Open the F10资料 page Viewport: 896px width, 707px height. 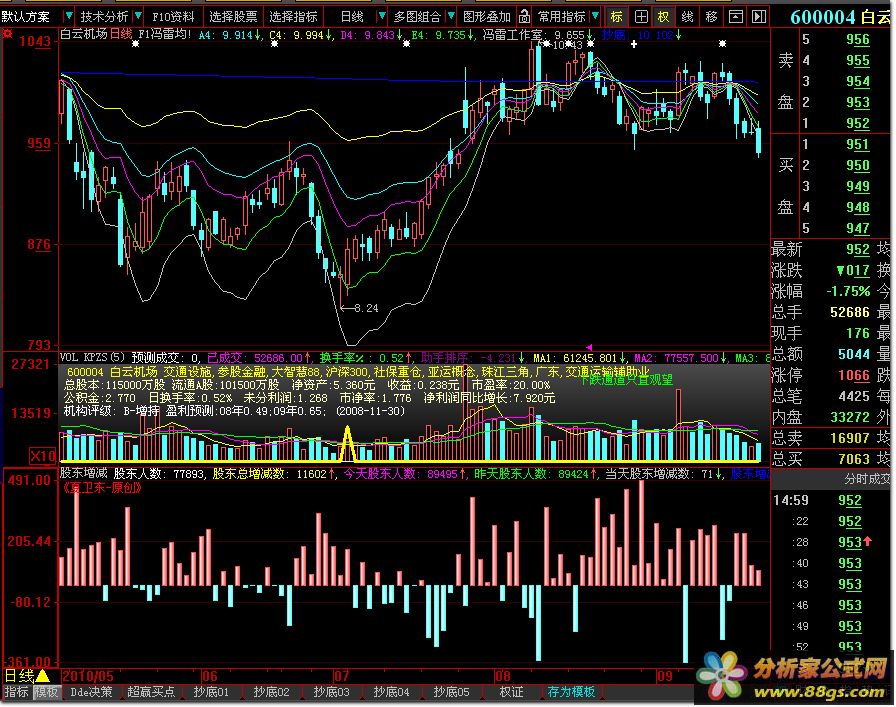tap(173, 17)
